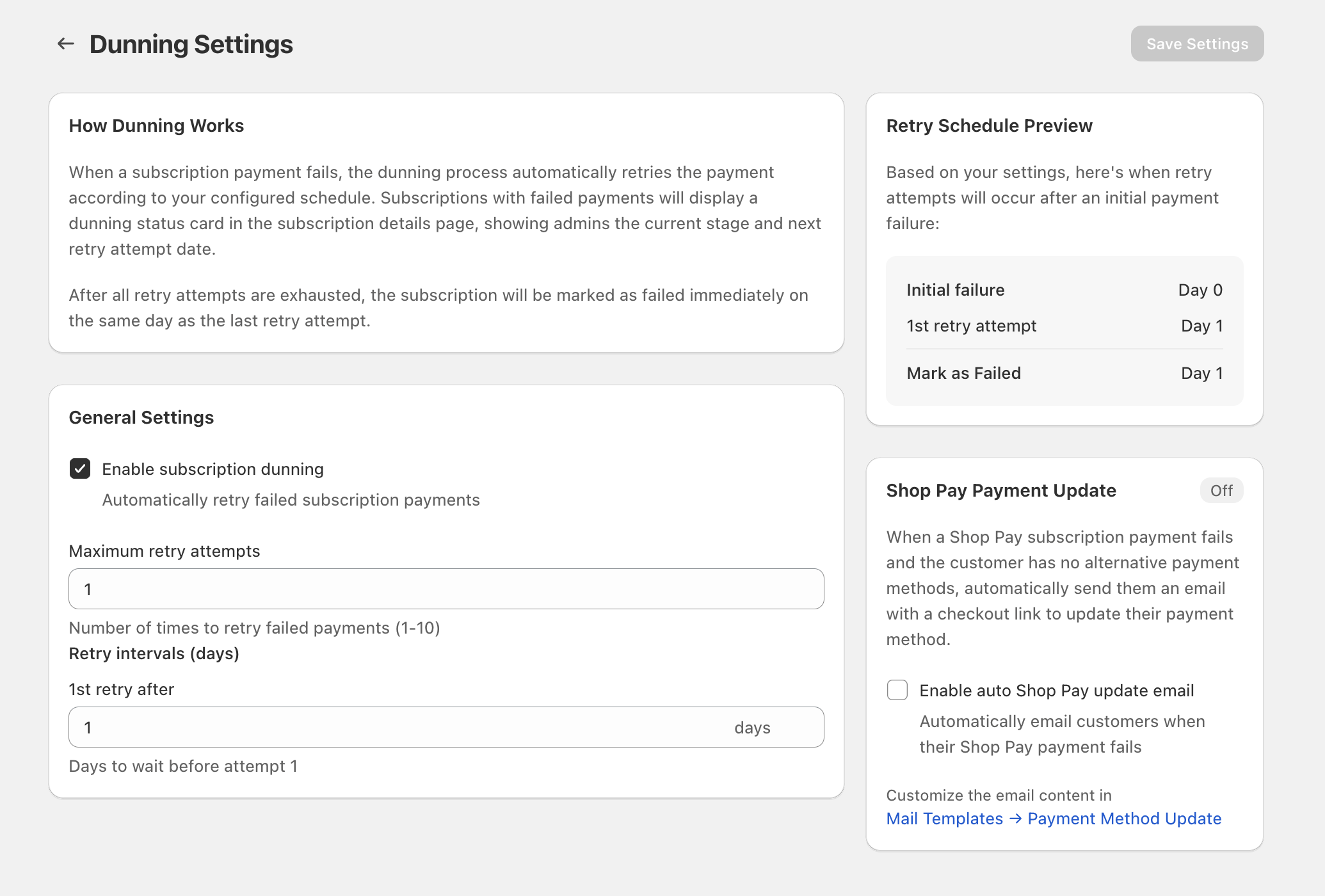
Task: Click the checked Enable subscription dunning checkmark icon
Action: 80,468
